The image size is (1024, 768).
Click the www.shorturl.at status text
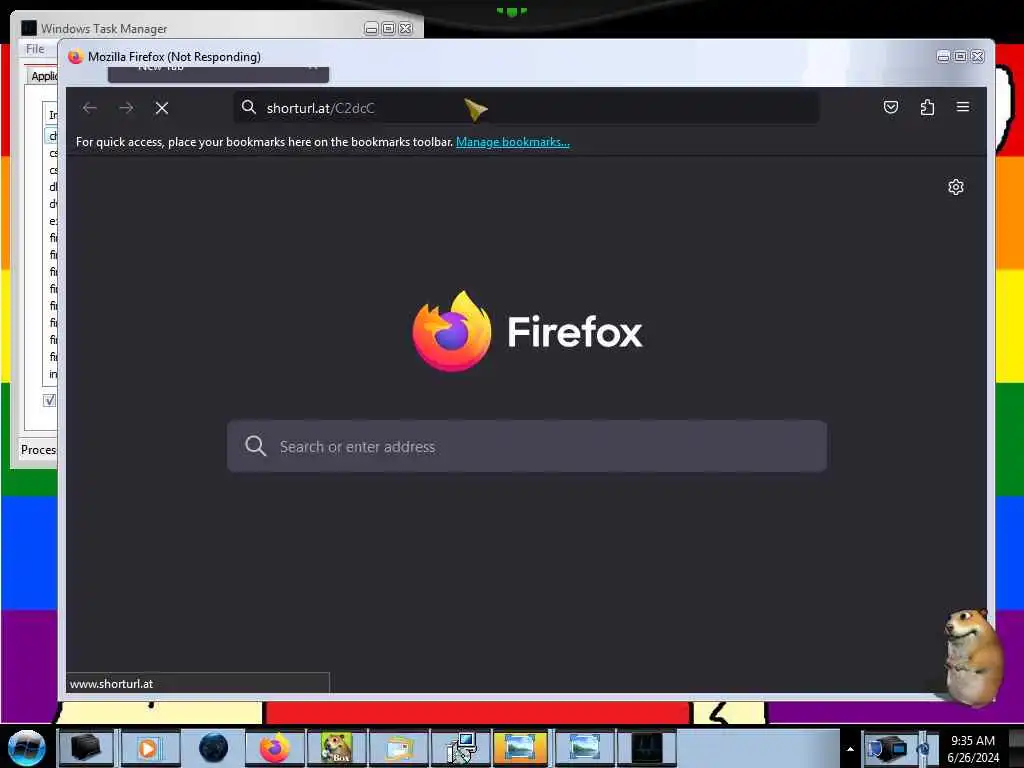point(112,684)
